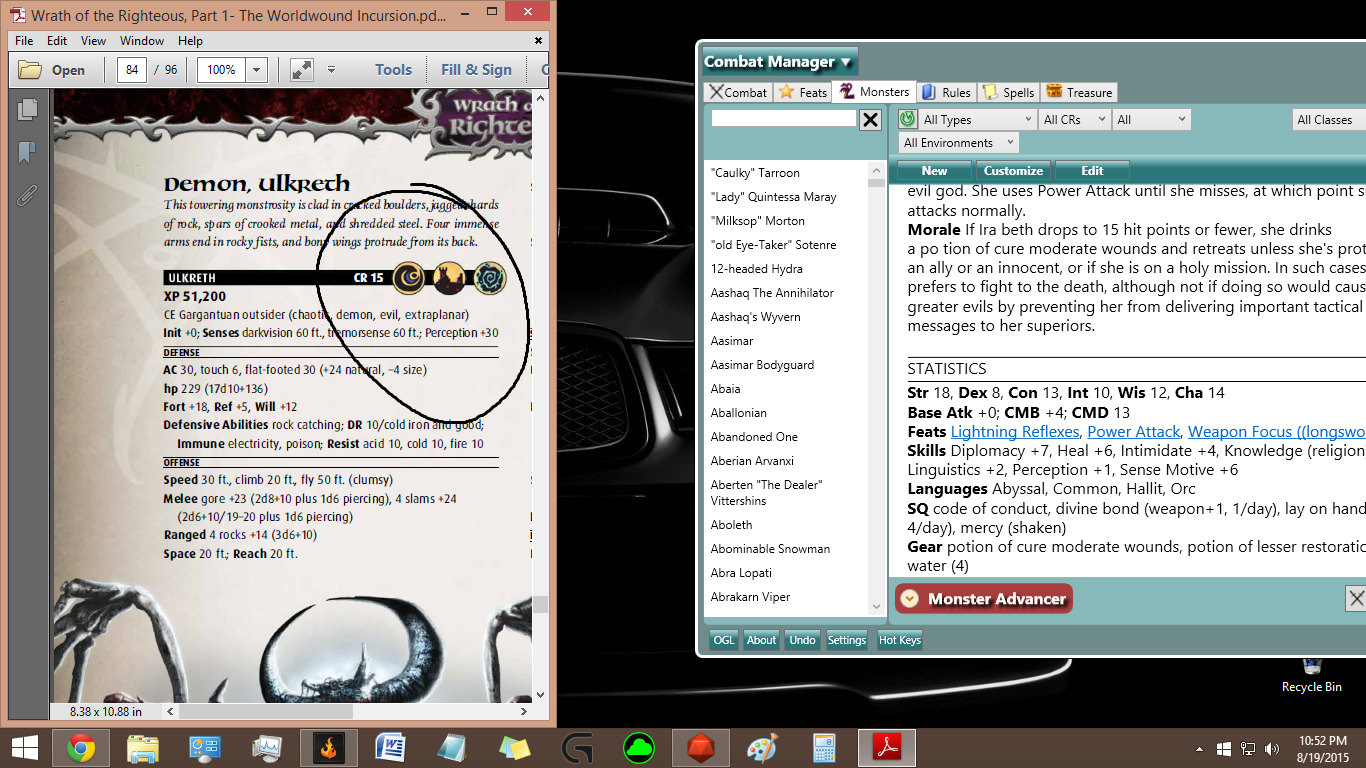Image resolution: width=1366 pixels, height=768 pixels.
Task: Open Google Chrome from the taskbar
Action: (x=81, y=748)
